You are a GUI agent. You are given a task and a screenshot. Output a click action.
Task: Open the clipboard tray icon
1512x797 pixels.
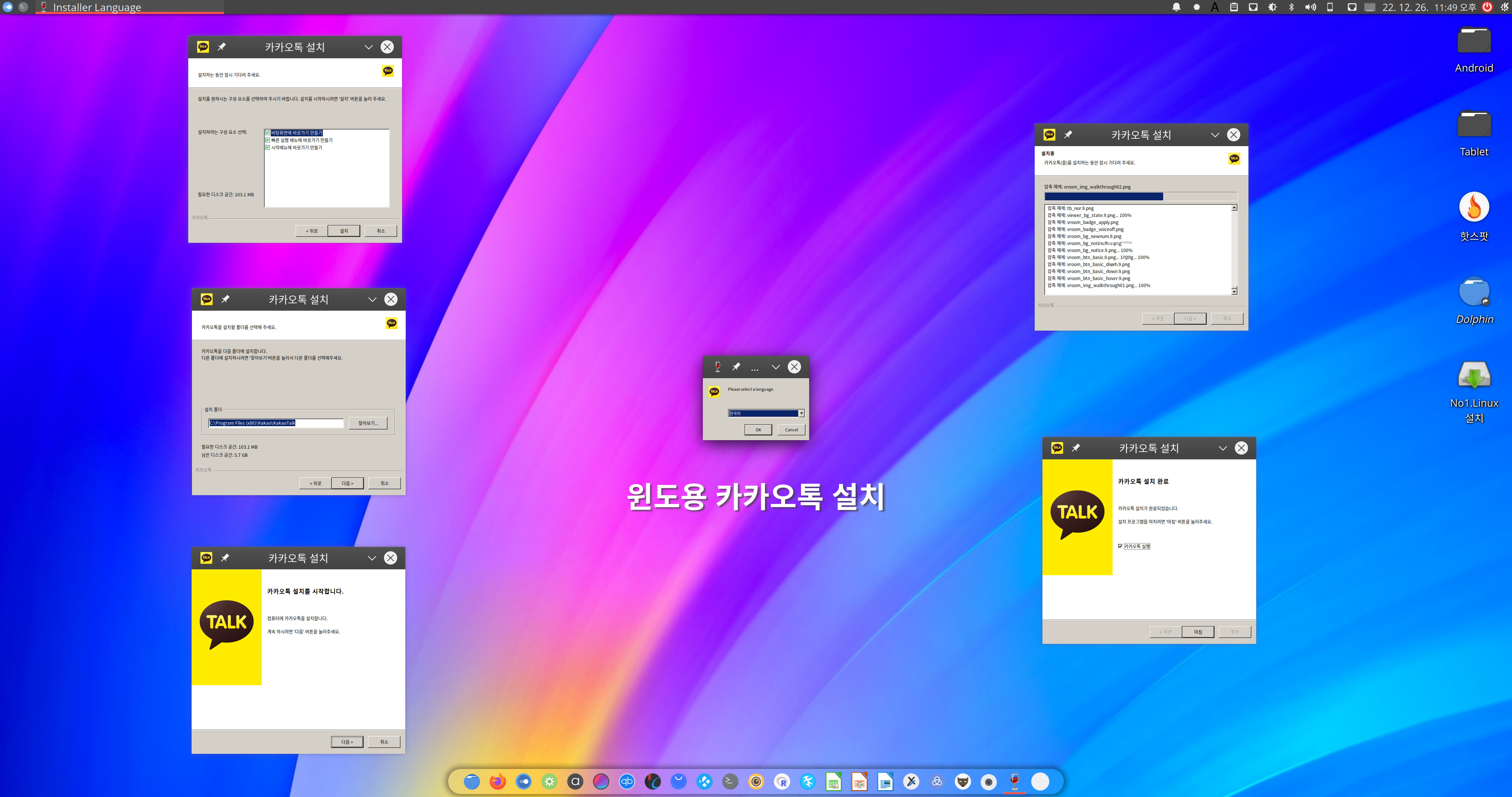pos(1234,7)
